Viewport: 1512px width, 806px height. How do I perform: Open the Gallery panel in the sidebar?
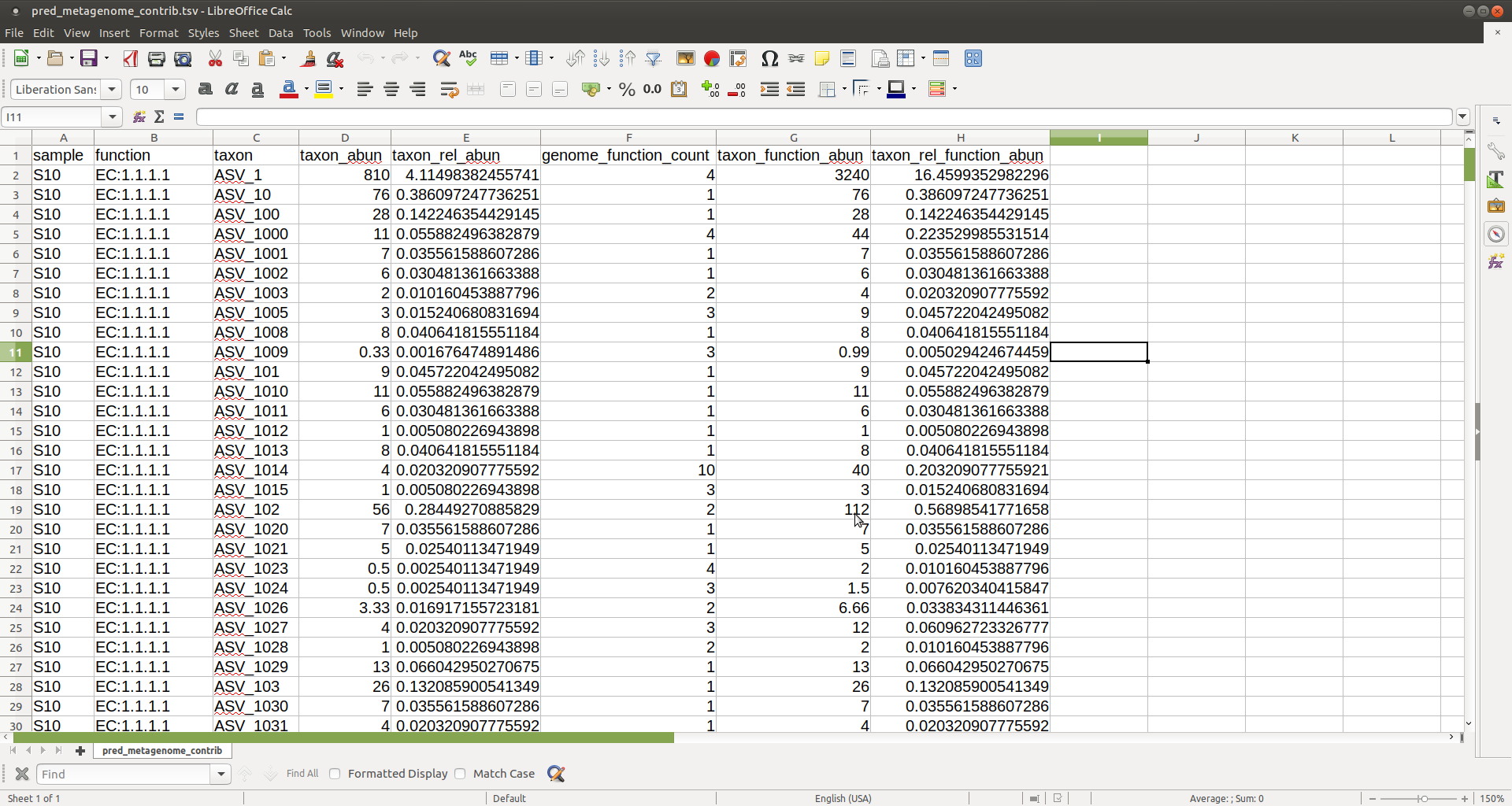coord(1496,206)
